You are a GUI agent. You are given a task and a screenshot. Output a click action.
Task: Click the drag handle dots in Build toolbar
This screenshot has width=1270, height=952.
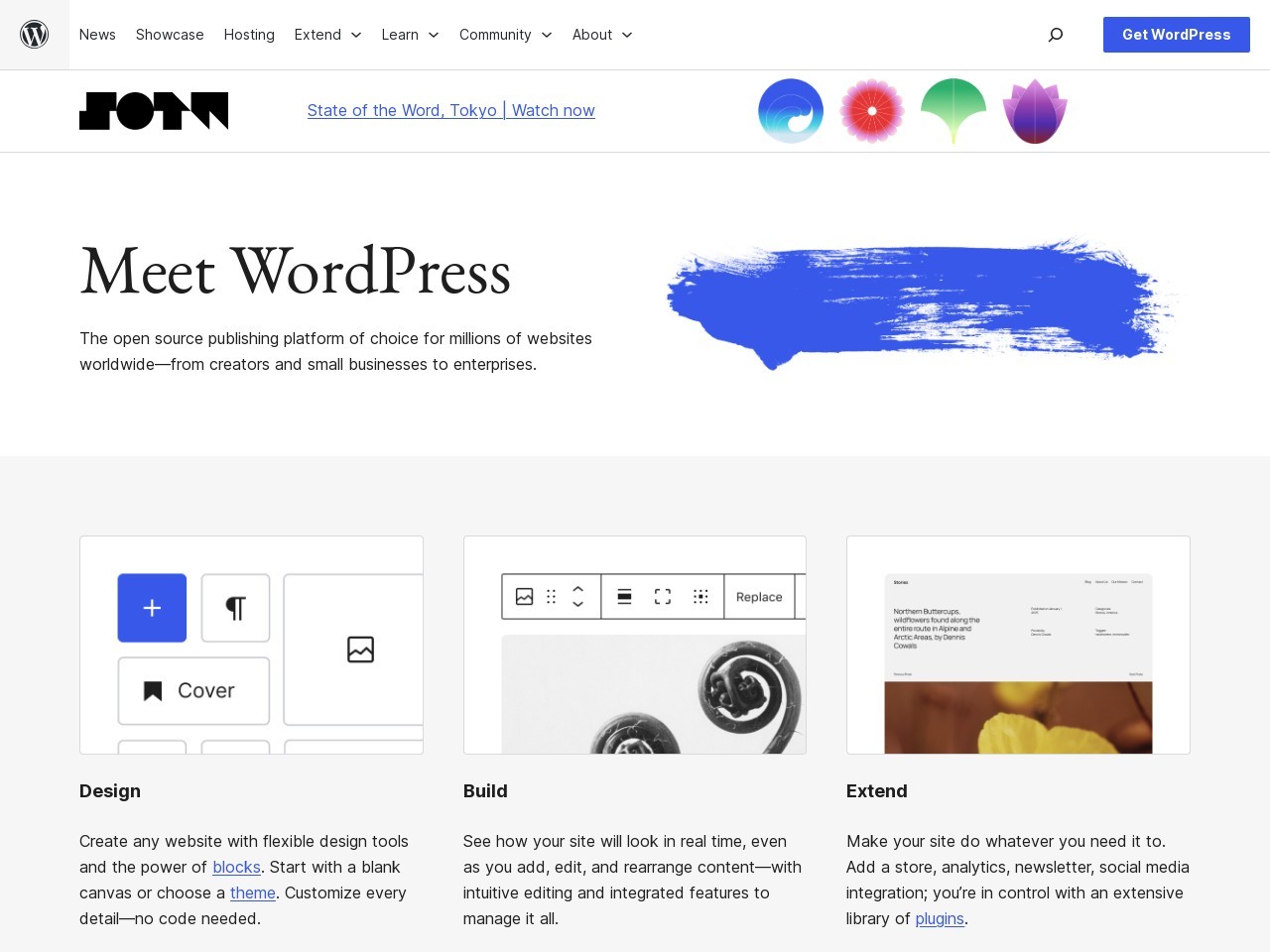click(552, 596)
